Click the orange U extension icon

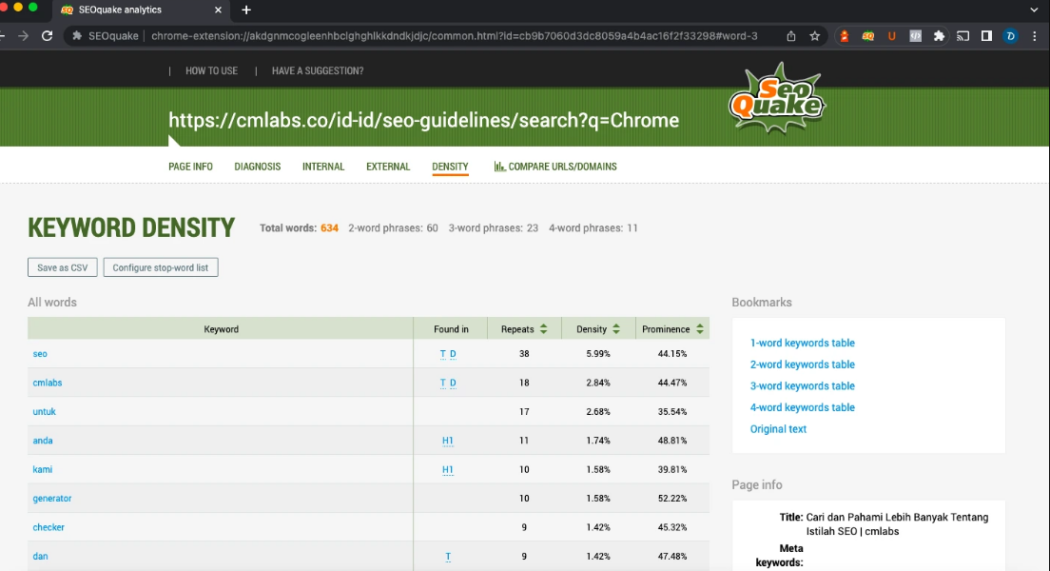[891, 36]
